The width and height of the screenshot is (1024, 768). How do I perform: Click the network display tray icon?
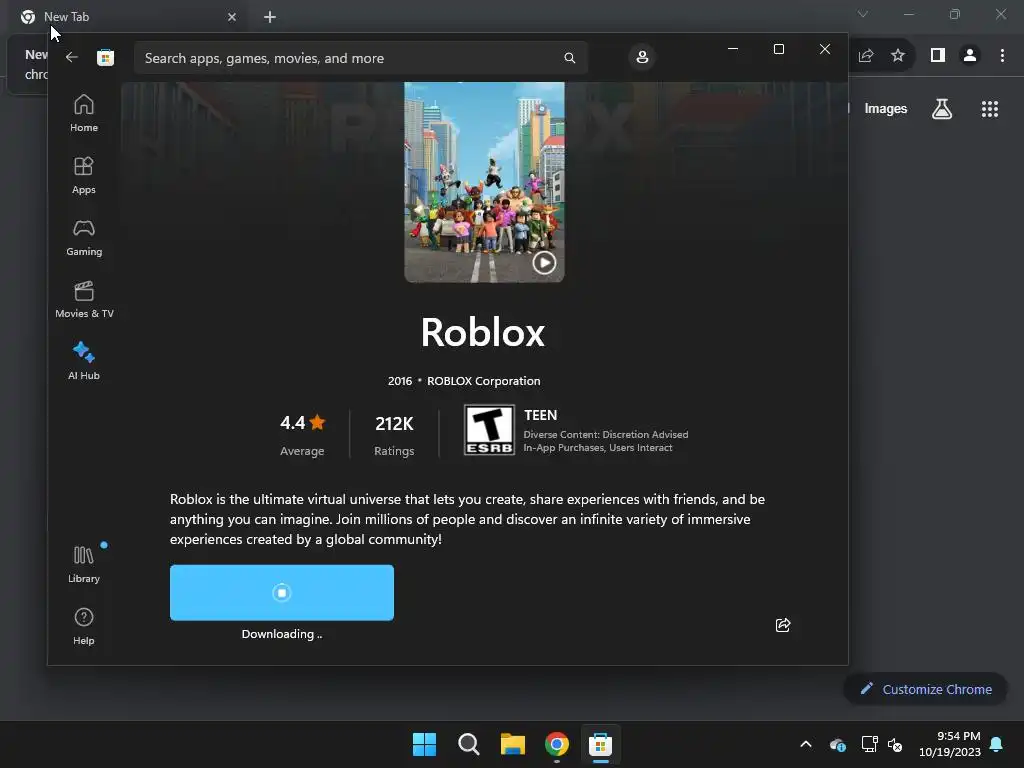coord(869,744)
